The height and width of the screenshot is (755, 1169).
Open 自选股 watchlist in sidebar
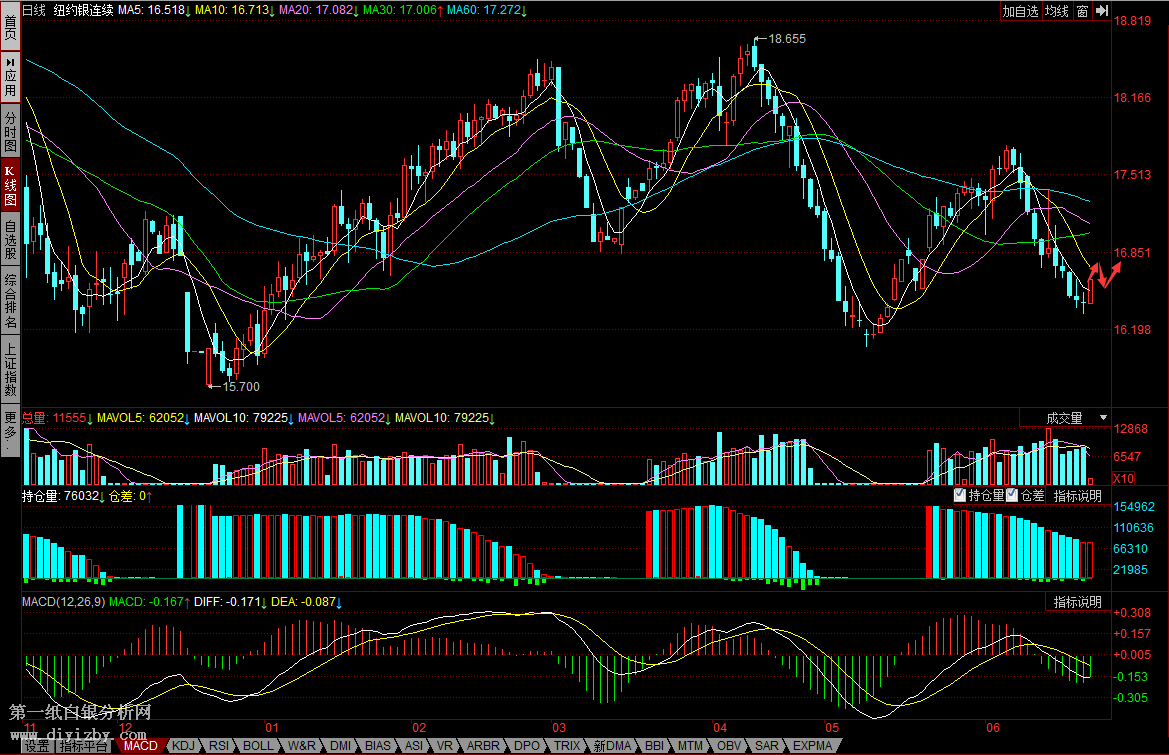pos(10,239)
